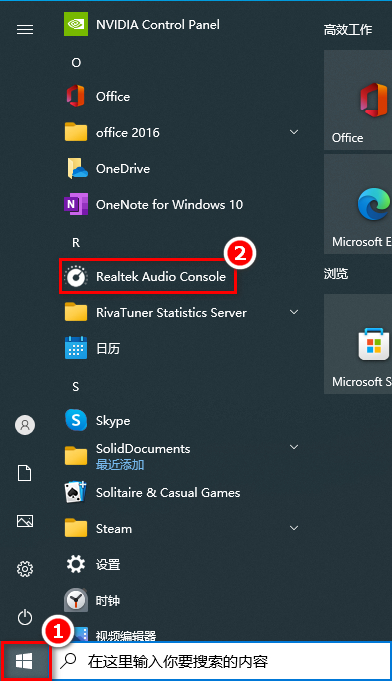Open the 时钟 clock app icon

pyautogui.click(x=76, y=600)
